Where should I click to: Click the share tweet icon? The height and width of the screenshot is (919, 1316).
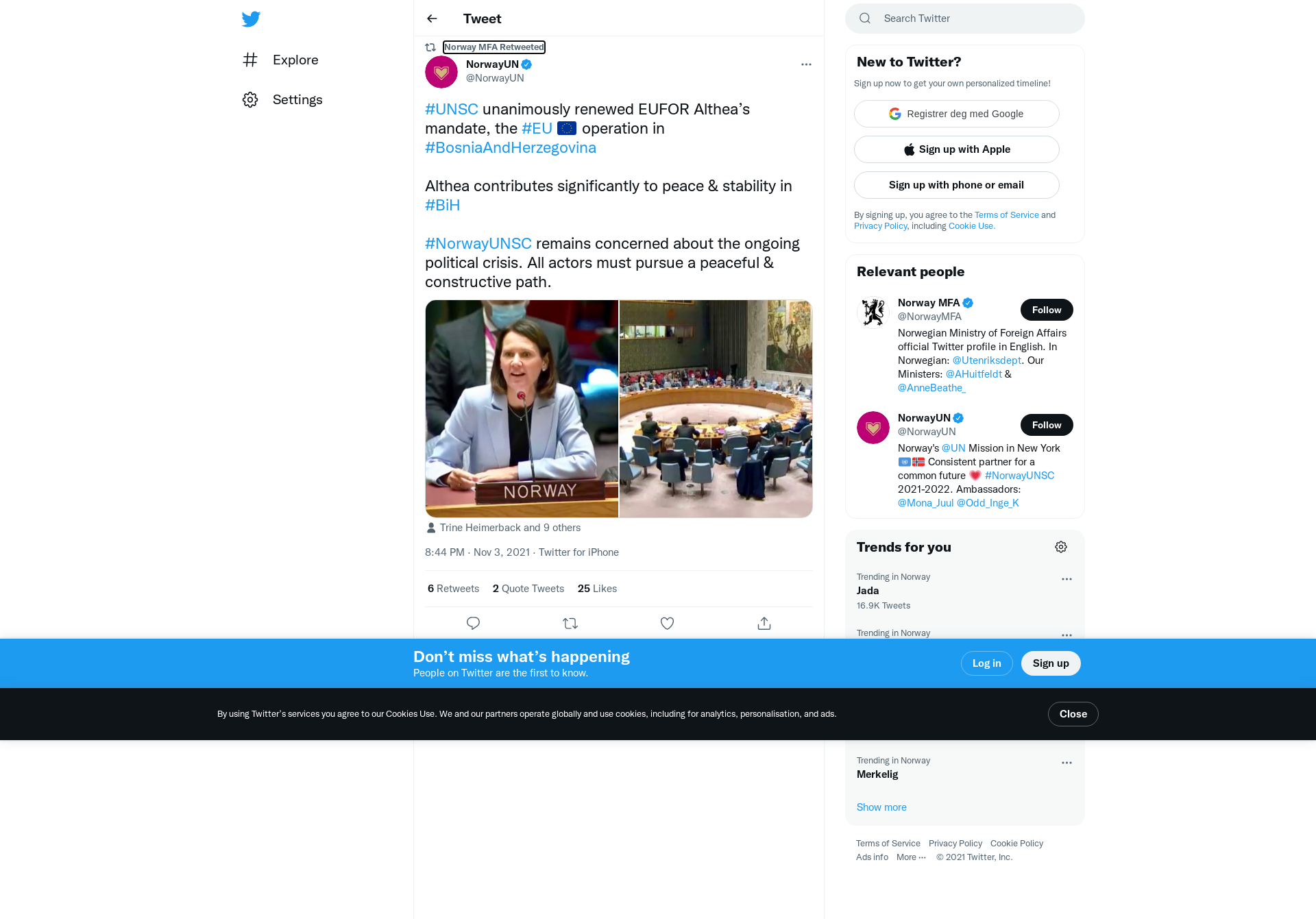pos(764,623)
